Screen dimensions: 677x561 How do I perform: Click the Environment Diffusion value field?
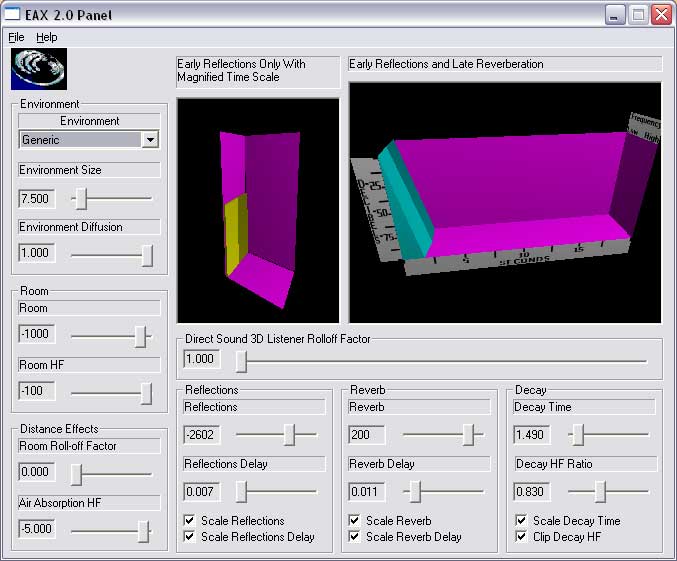coord(37,253)
